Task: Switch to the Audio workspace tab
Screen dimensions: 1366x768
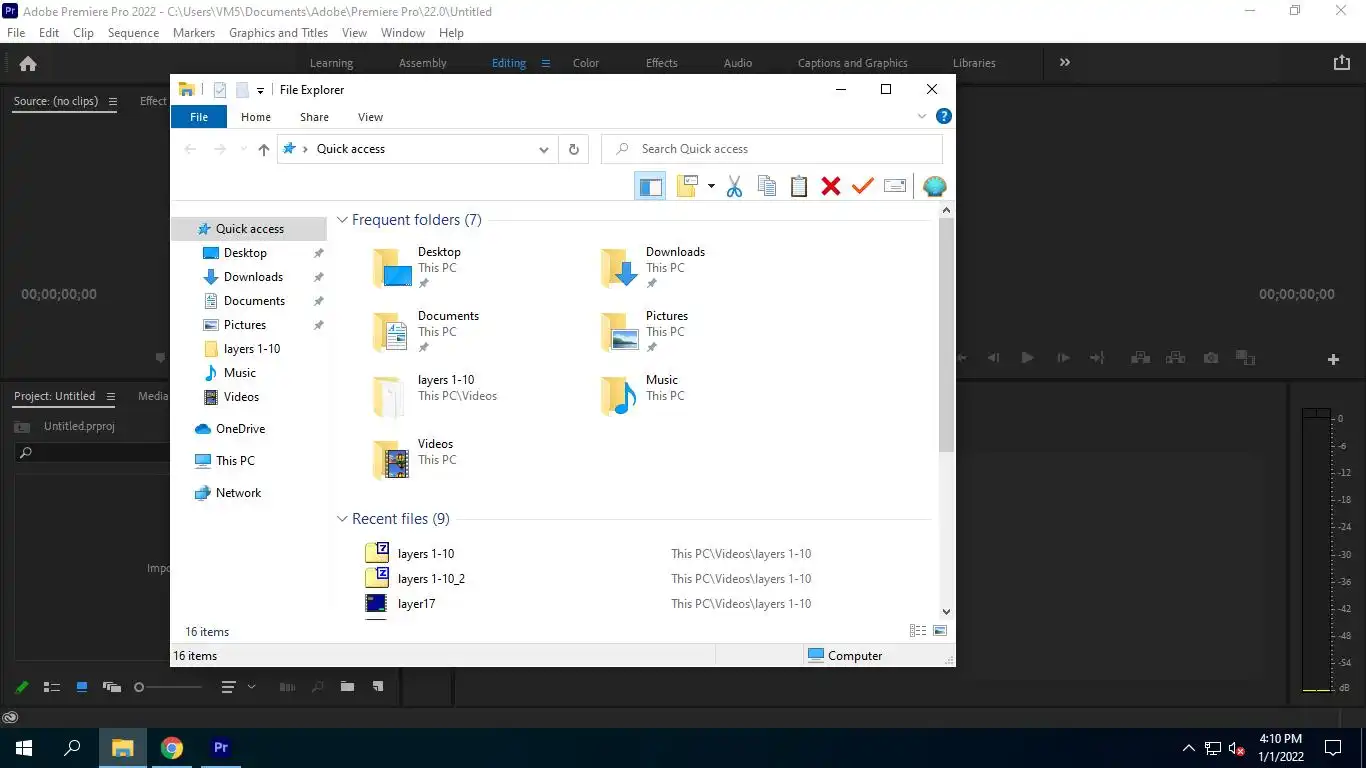Action: tap(738, 63)
